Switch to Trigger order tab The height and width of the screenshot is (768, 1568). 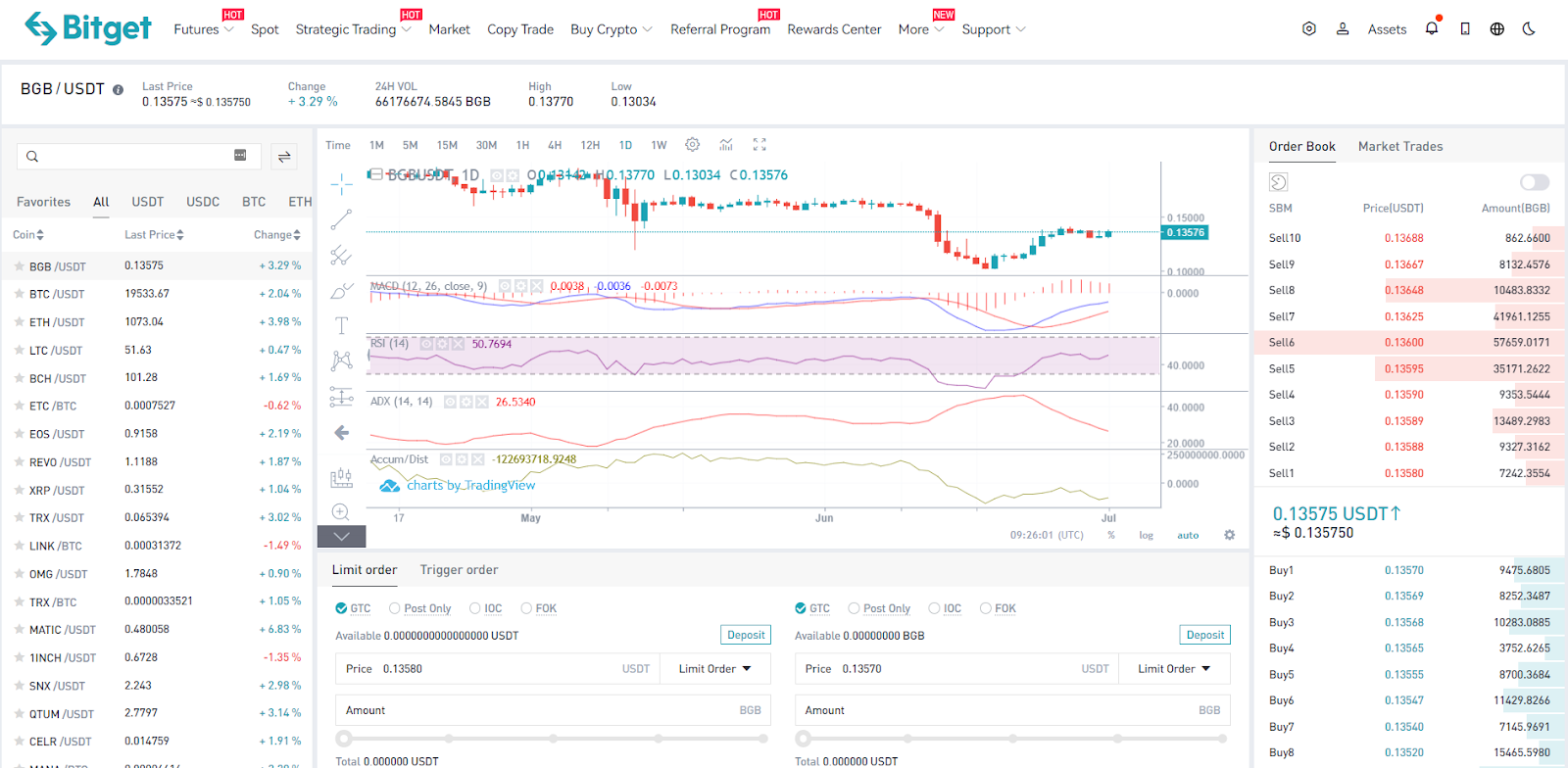[x=459, y=570]
